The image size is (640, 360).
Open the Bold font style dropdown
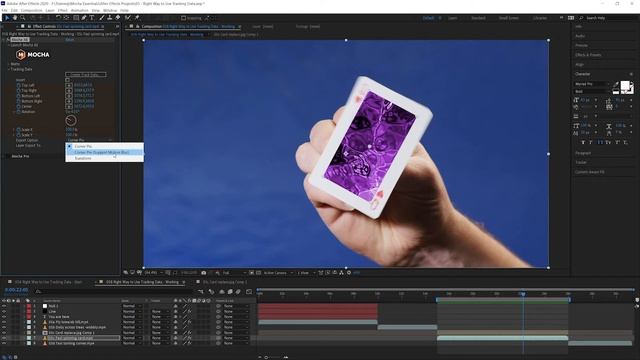593,91
